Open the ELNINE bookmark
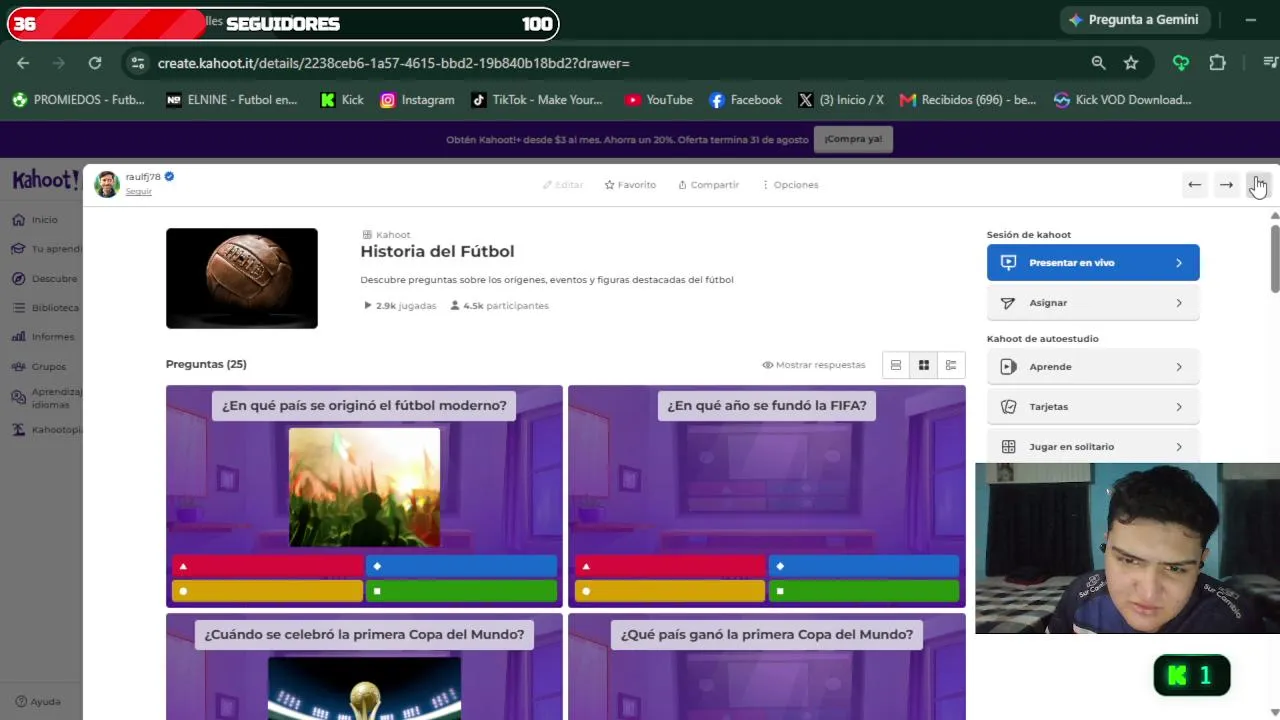Image resolution: width=1280 pixels, height=720 pixels. click(x=231, y=100)
